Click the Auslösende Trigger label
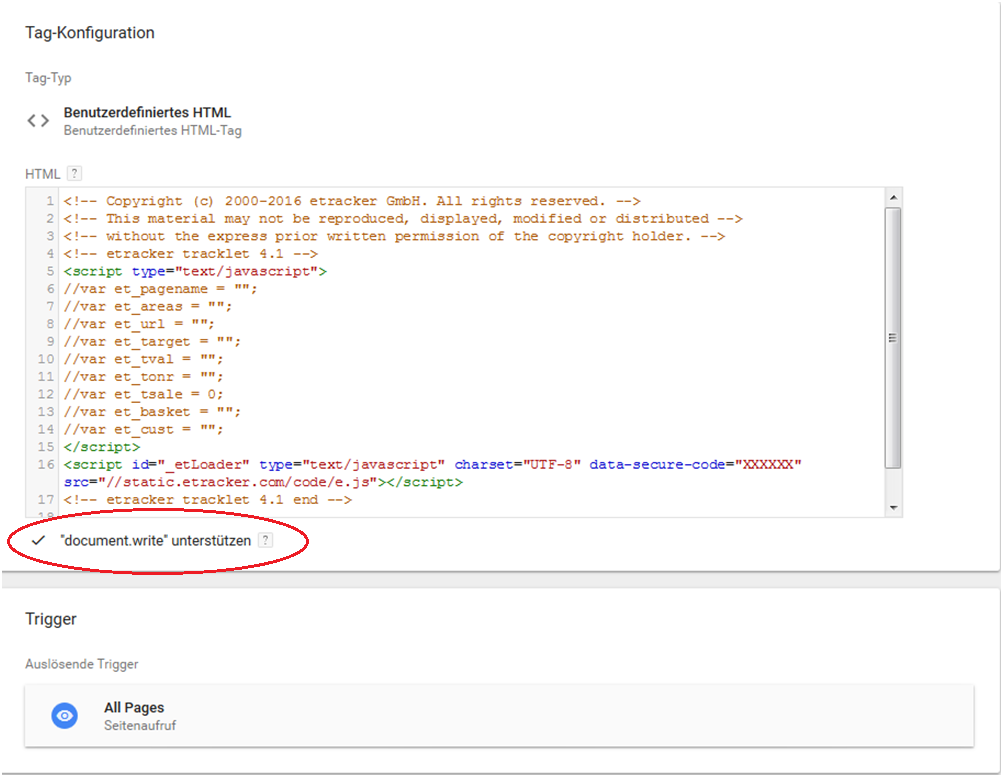Image resolution: width=1003 pixels, height=777 pixels. click(81, 664)
